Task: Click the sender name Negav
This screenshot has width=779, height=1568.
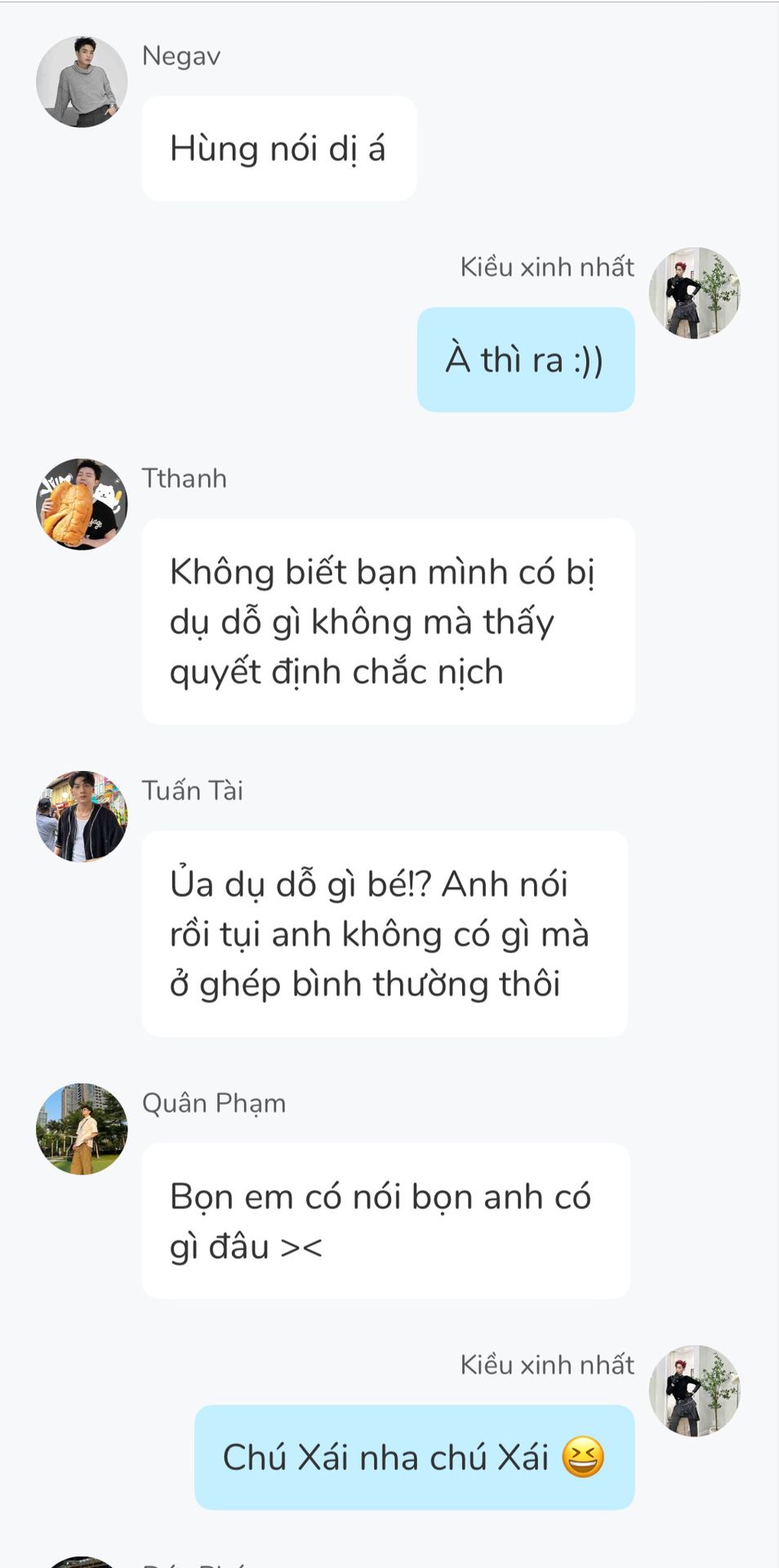Action: (x=181, y=56)
